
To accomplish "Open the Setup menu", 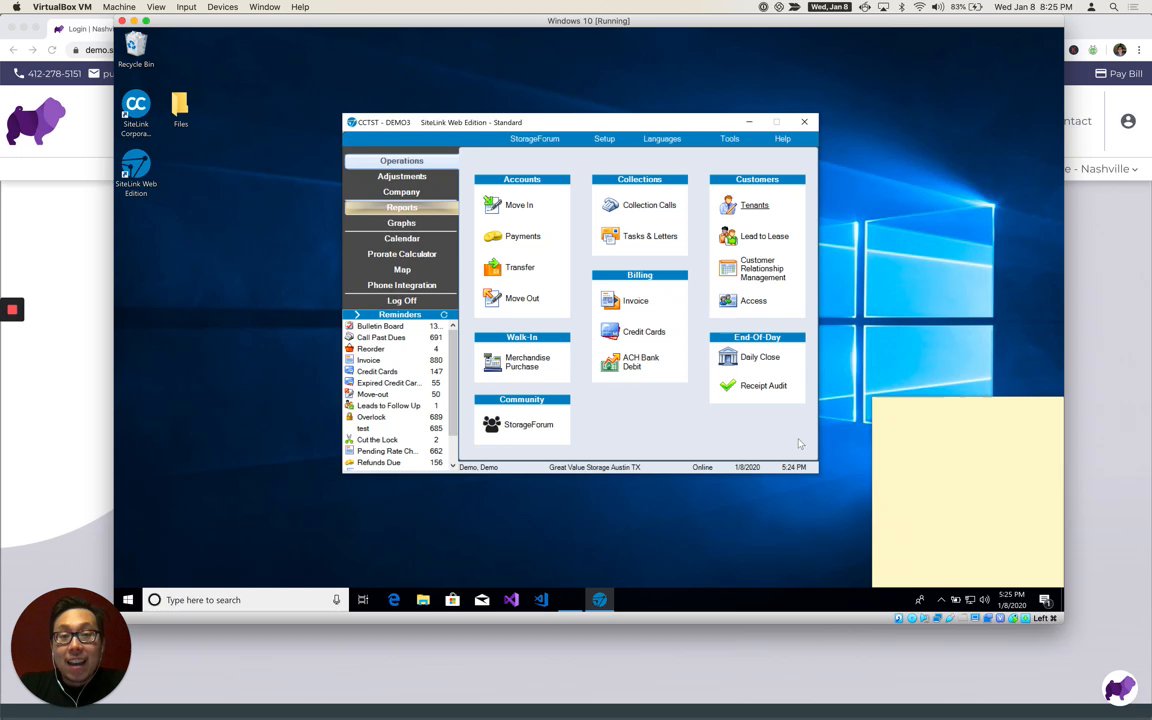I will (x=605, y=138).
